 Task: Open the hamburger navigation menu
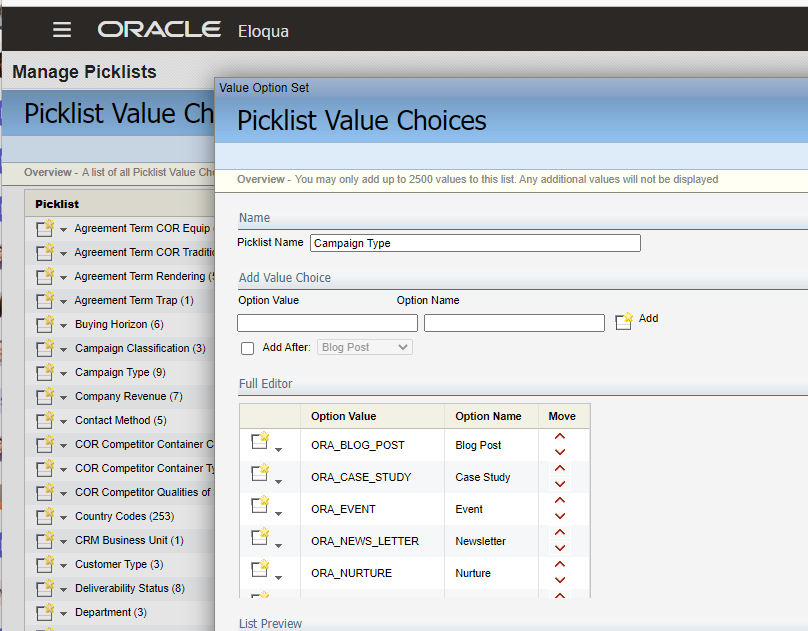click(x=62, y=29)
